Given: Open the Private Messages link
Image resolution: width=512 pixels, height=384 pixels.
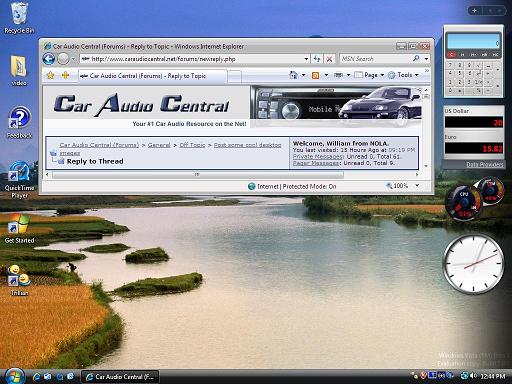Looking at the screenshot, I should click(318, 156).
